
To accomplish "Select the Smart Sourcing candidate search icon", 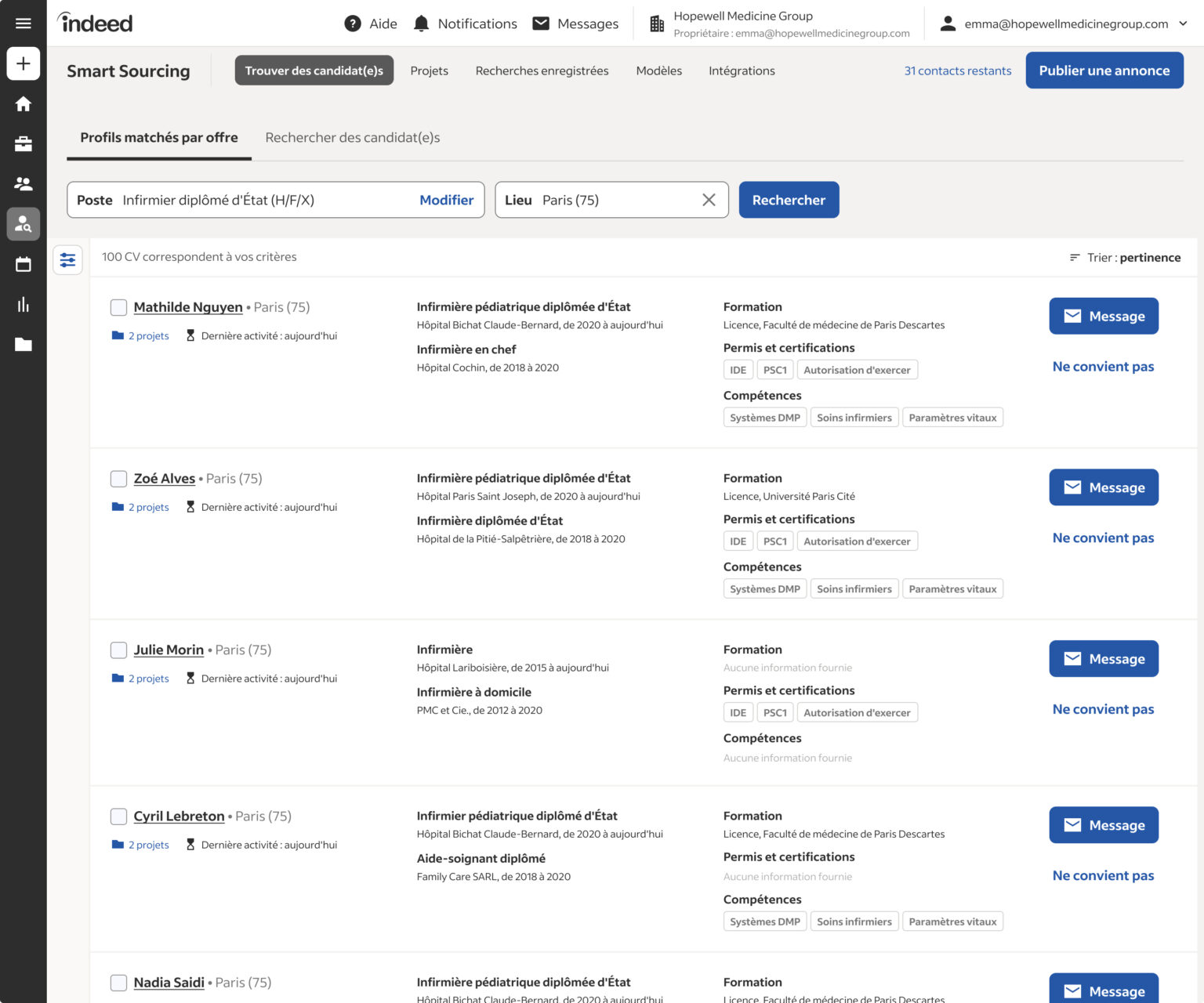I will tap(23, 224).
